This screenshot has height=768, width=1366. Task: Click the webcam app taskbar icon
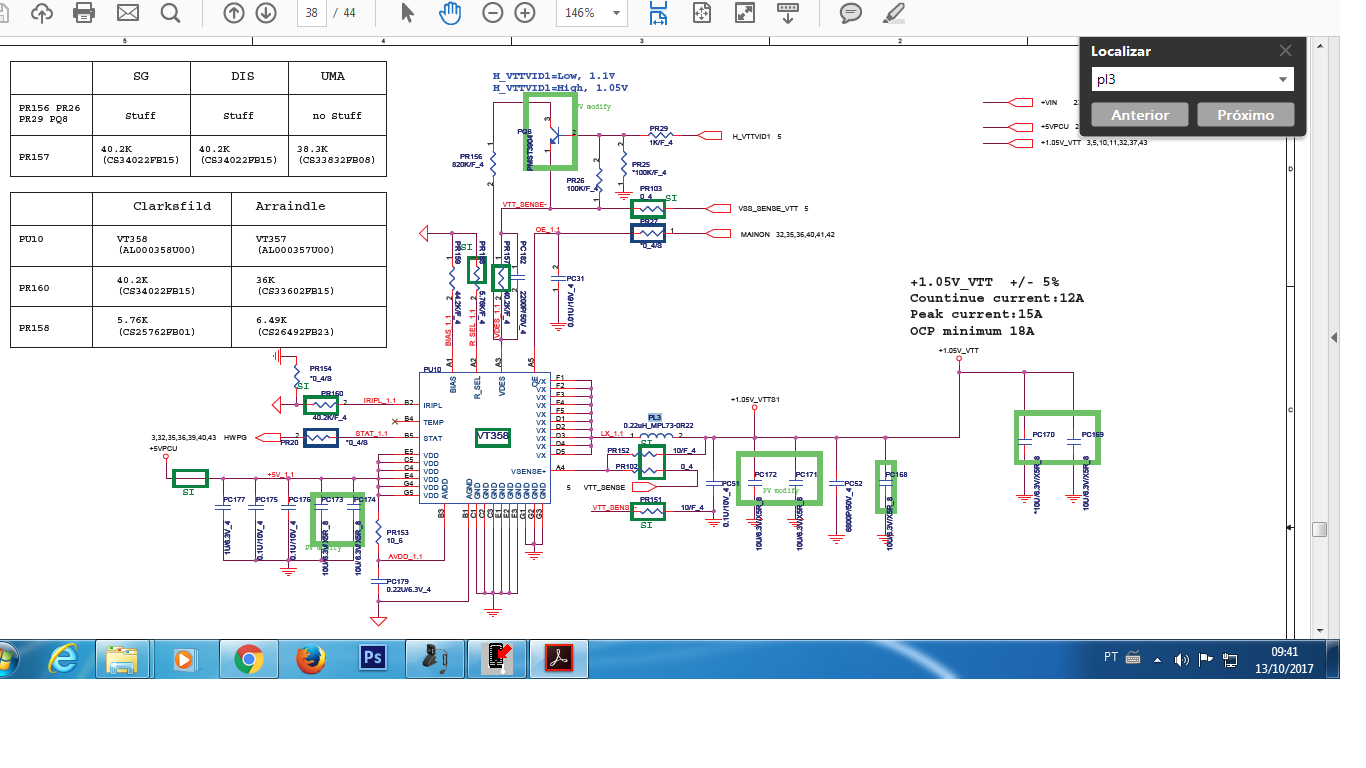click(x=435, y=659)
